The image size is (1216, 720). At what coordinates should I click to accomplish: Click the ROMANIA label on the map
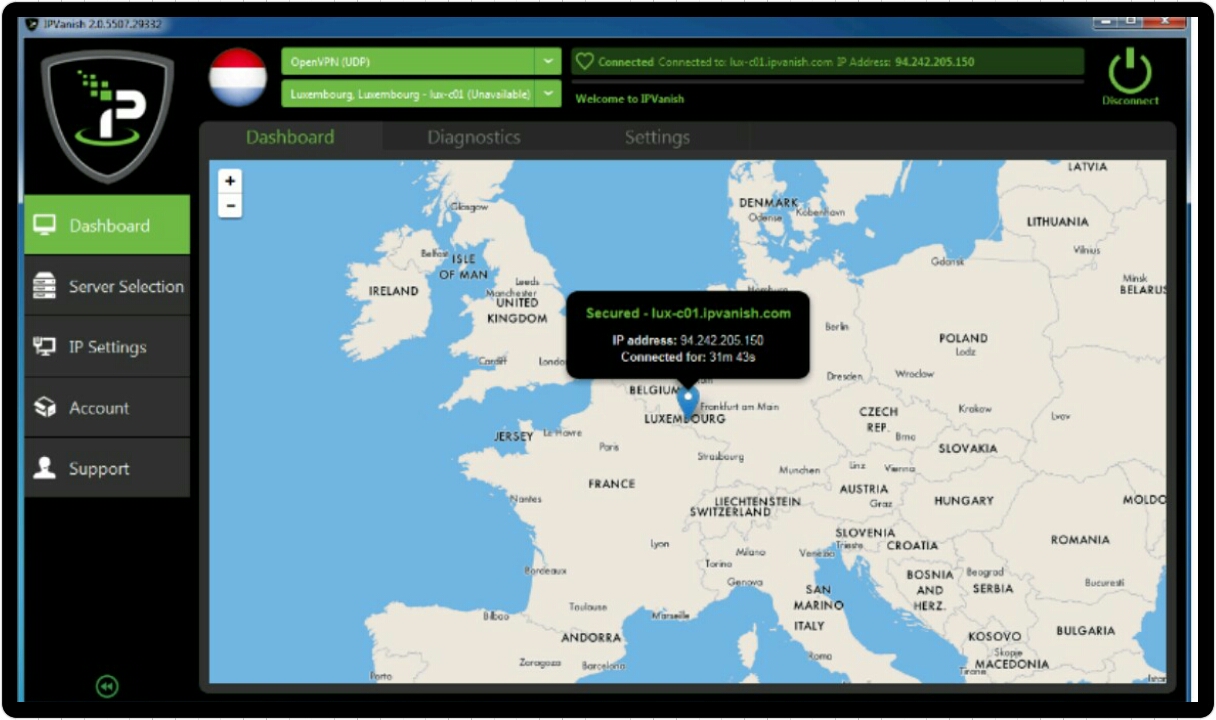pyautogui.click(x=1080, y=539)
